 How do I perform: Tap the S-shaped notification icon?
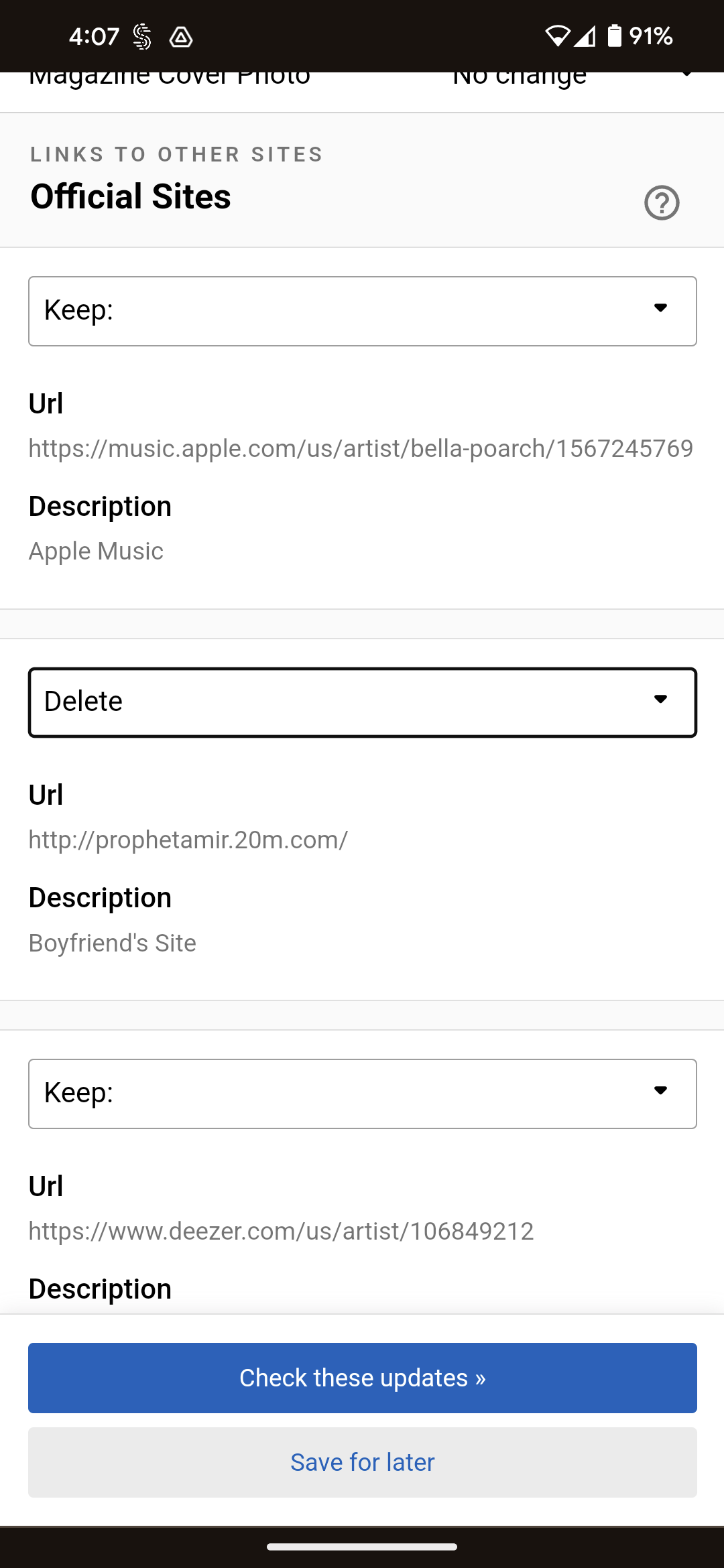[x=142, y=37]
